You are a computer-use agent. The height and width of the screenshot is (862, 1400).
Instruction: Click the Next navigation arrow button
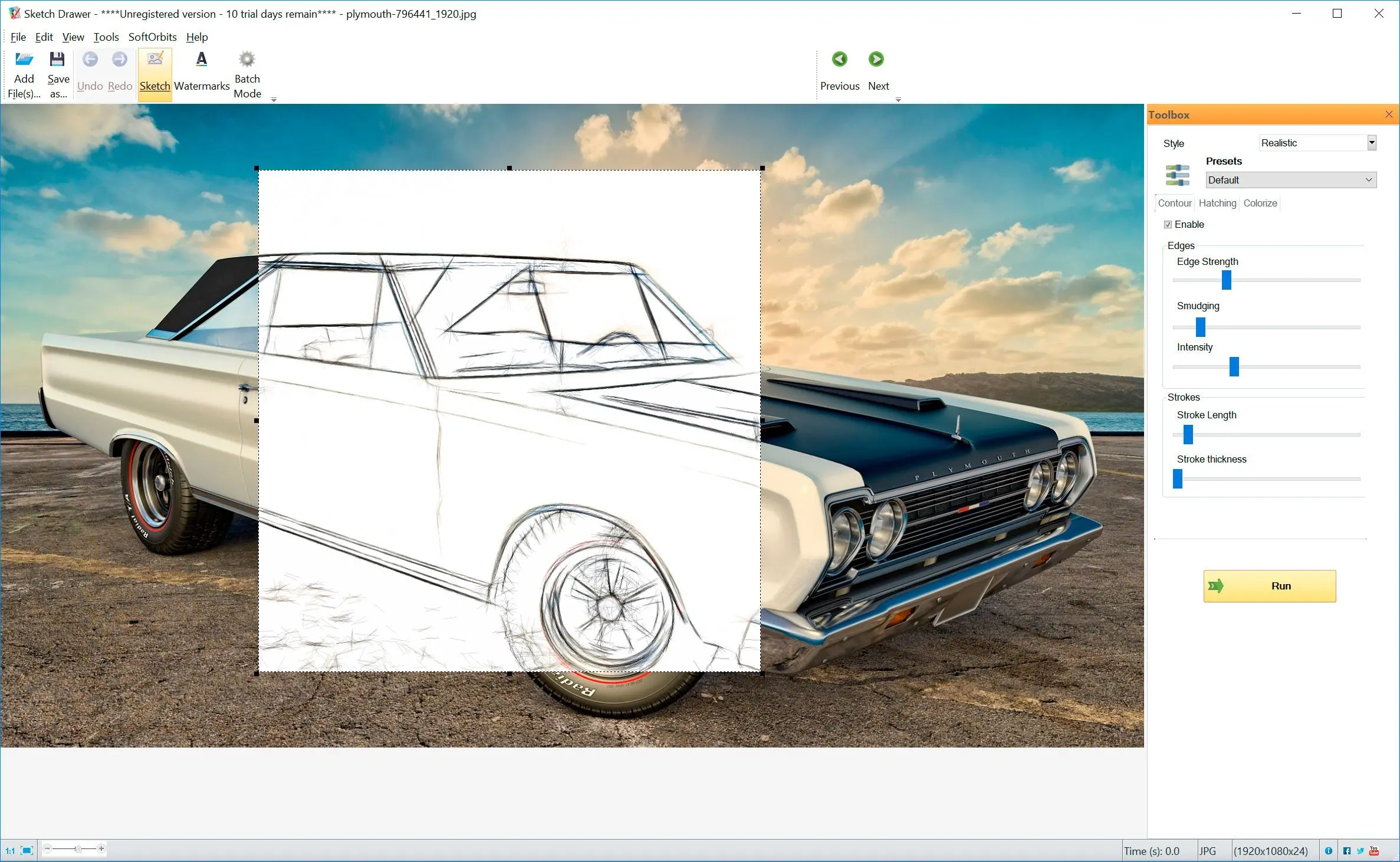coord(876,59)
